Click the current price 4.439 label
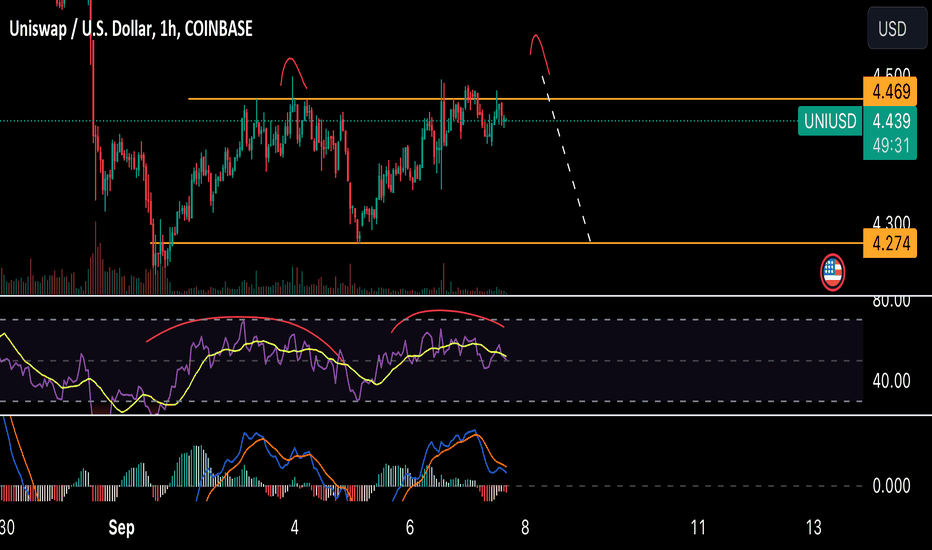932x550 pixels. pyautogui.click(x=891, y=121)
